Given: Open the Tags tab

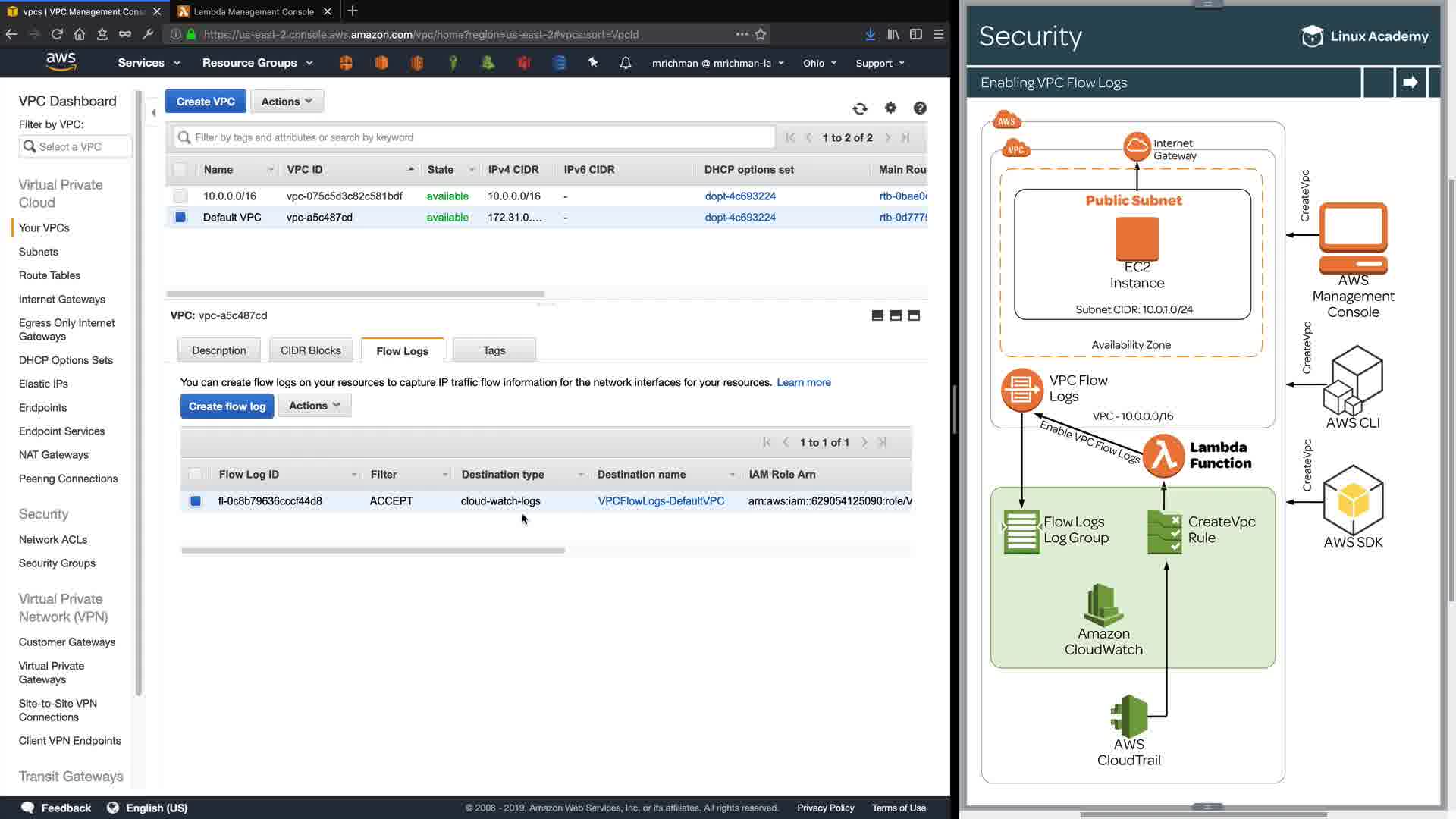Looking at the screenshot, I should pyautogui.click(x=494, y=350).
